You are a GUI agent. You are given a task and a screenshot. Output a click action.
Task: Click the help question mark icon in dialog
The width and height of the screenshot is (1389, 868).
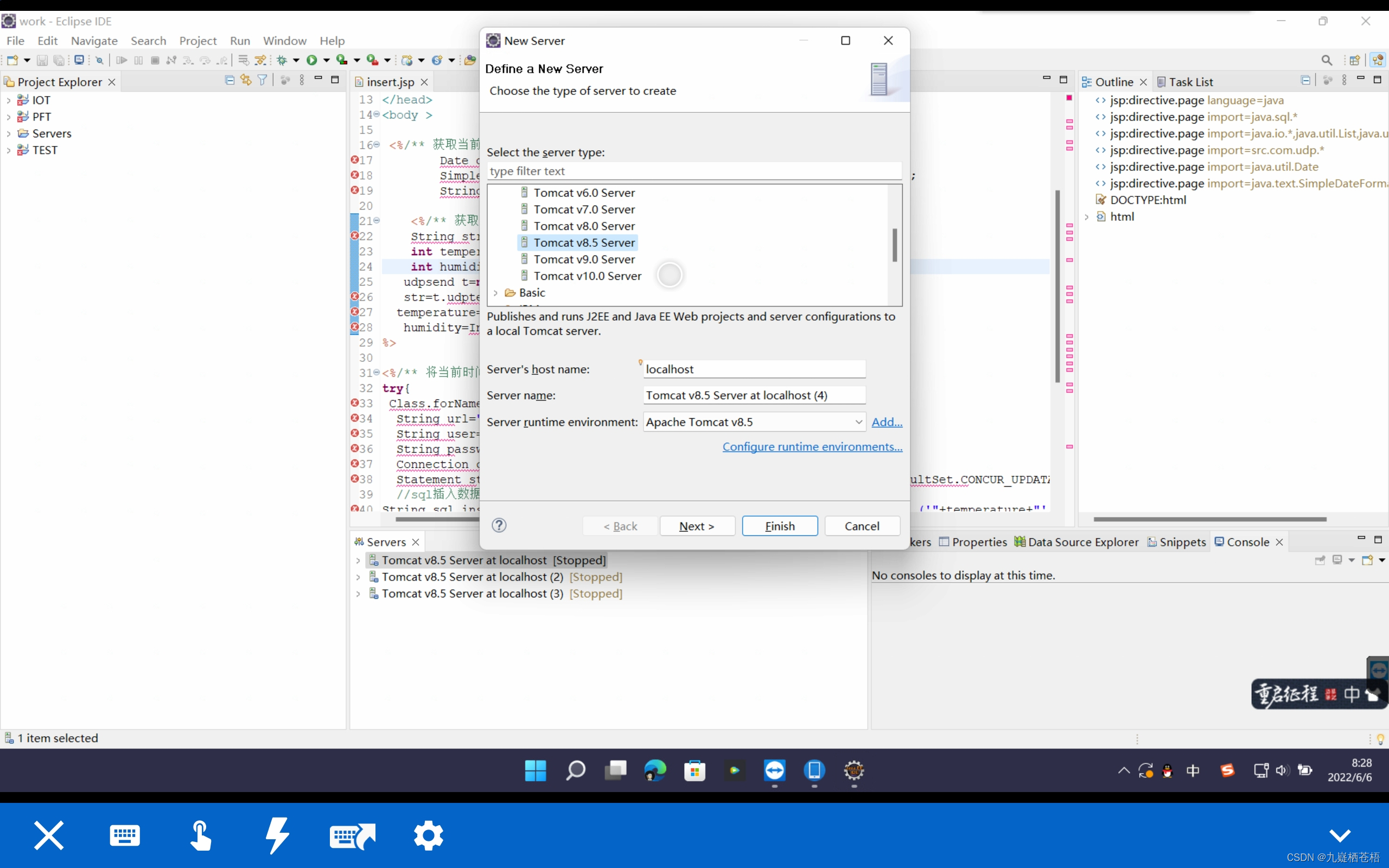click(499, 525)
